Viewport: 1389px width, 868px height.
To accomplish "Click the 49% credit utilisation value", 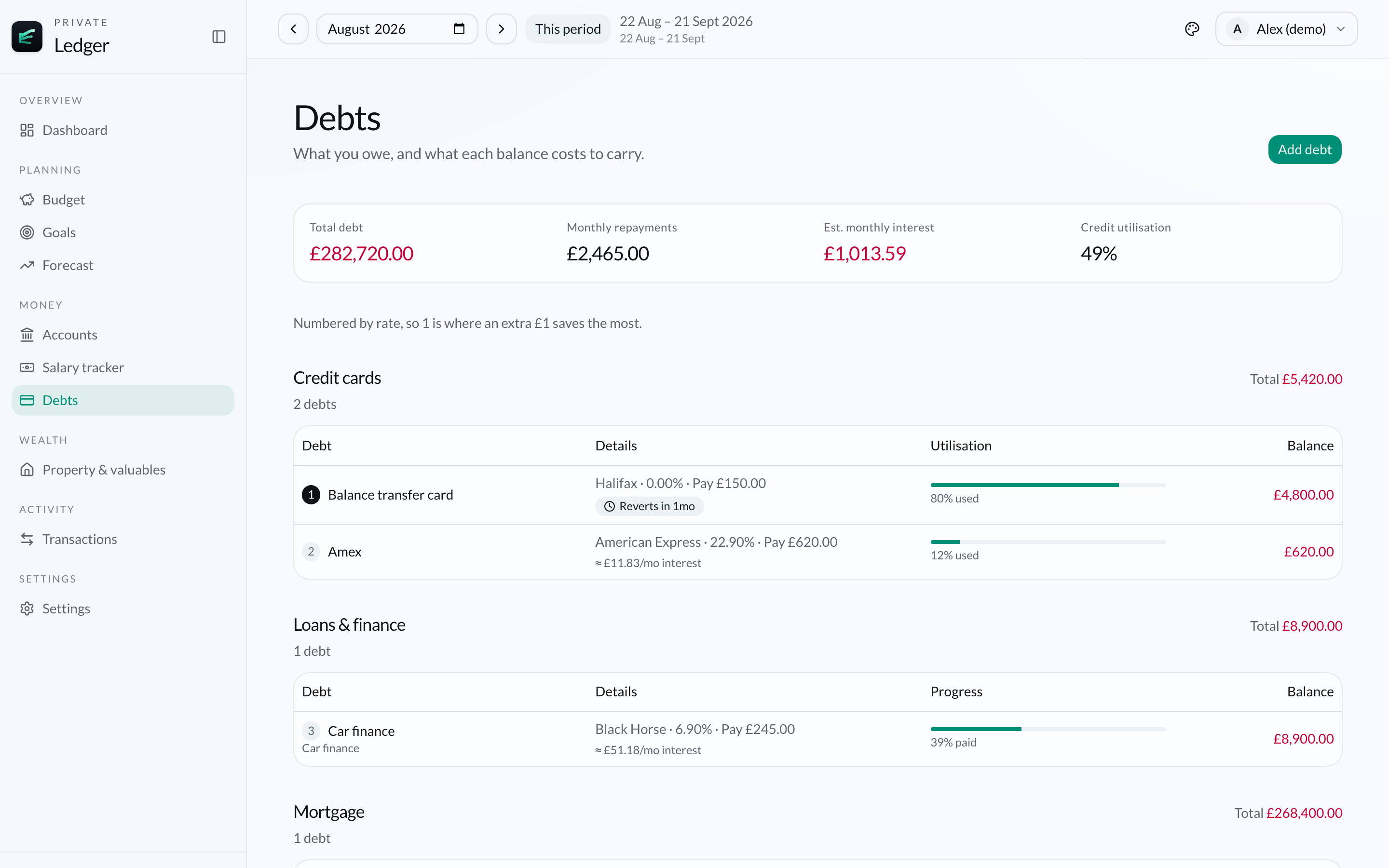I will [1099, 253].
